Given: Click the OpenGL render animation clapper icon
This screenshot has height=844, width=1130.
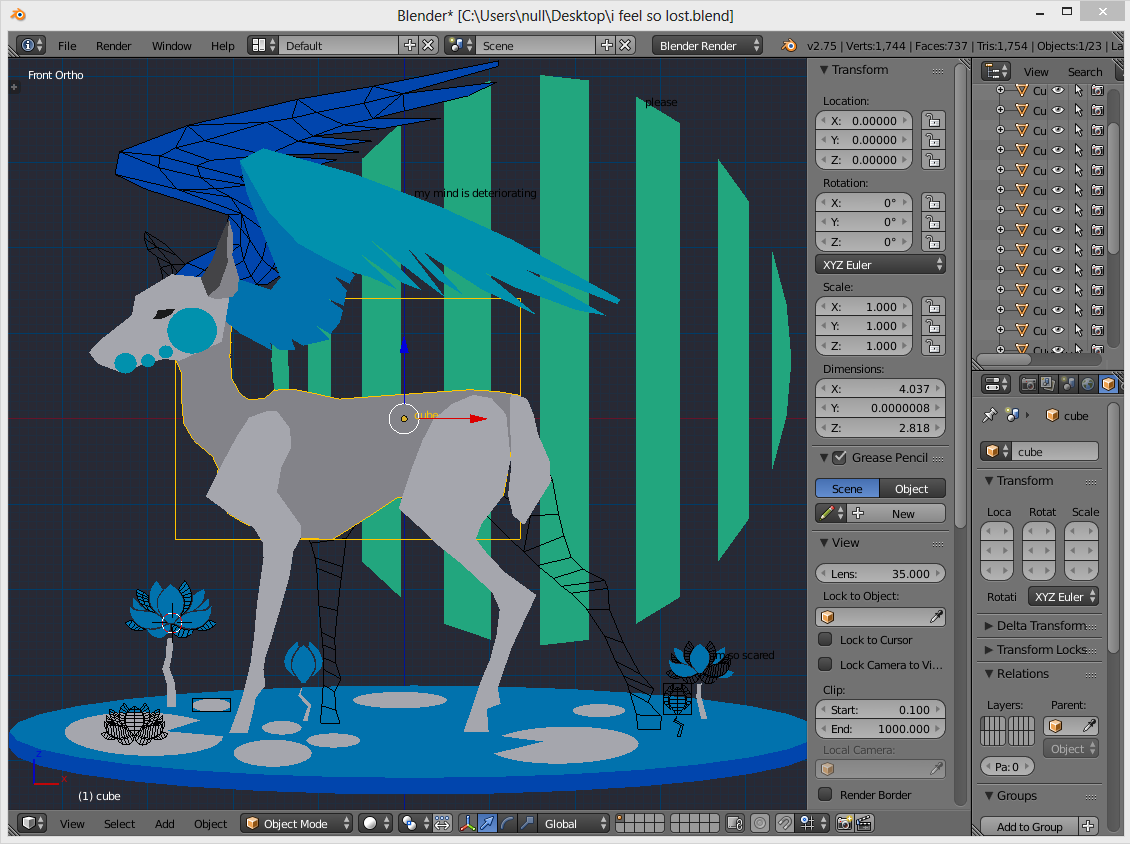Looking at the screenshot, I should [x=865, y=824].
